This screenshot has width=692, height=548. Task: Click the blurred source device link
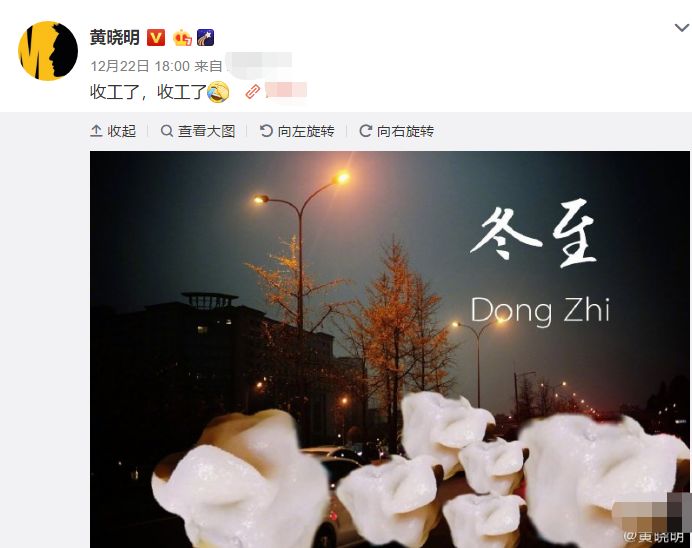[259, 65]
